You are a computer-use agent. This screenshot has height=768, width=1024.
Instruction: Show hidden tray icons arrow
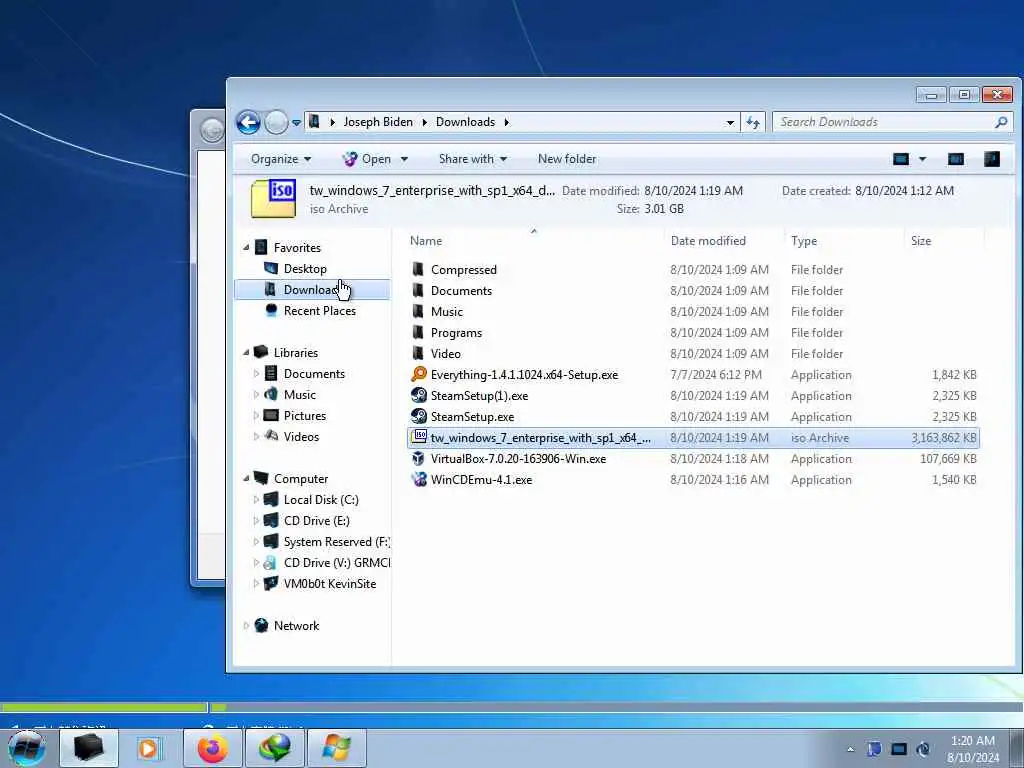(x=850, y=749)
